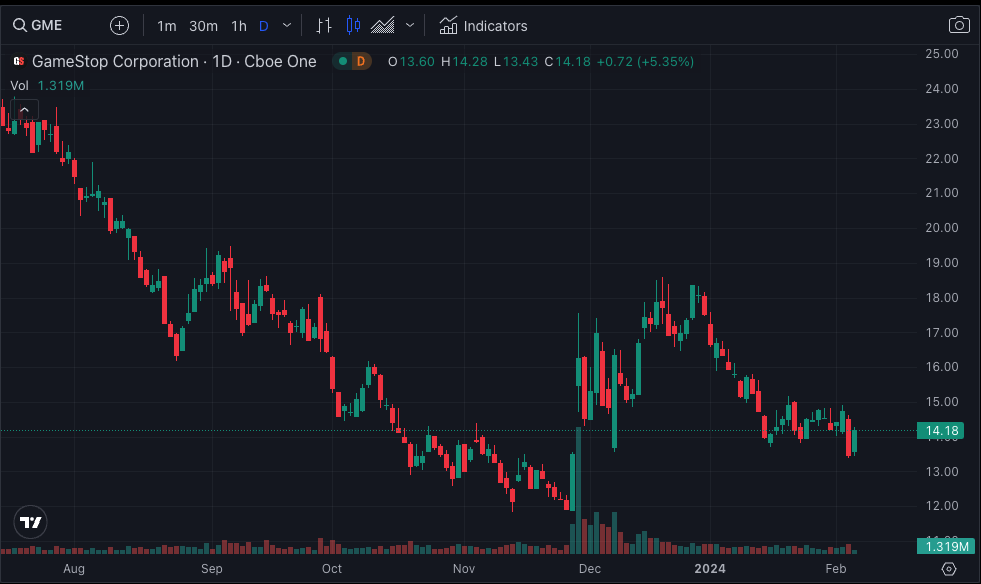Take a chart snapshot with camera icon
The height and width of the screenshot is (584, 981).
click(x=959, y=25)
